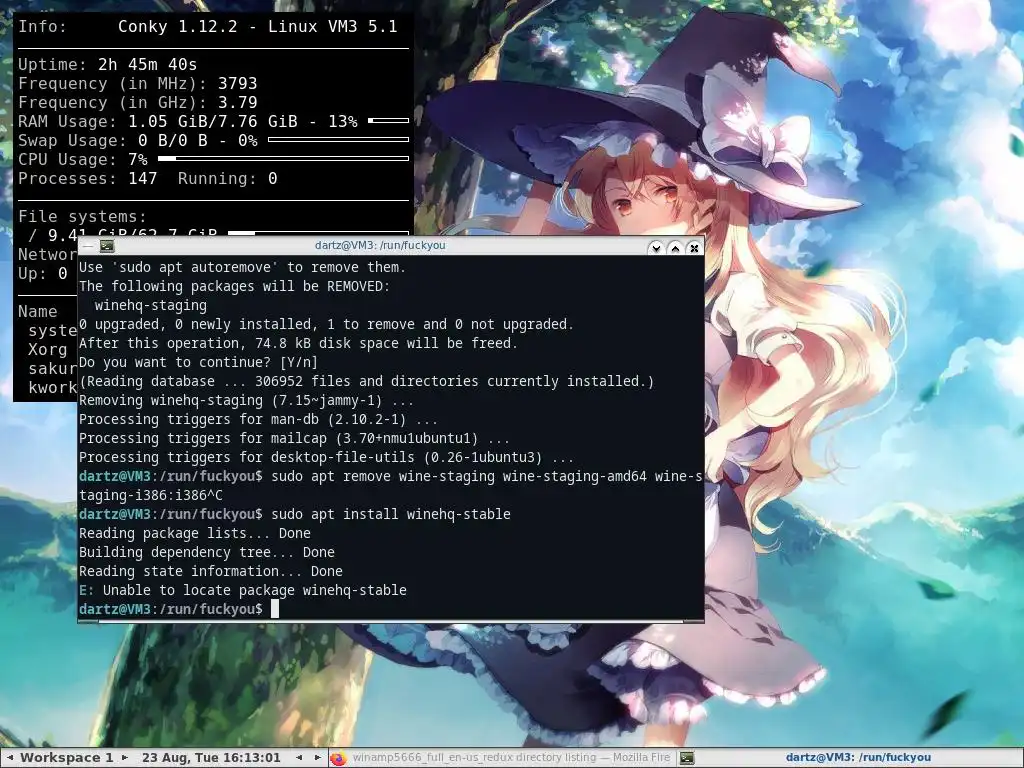Click the Conky 'Frequency (in GHz): 3.79' line
The image size is (1024, 768).
138,103
